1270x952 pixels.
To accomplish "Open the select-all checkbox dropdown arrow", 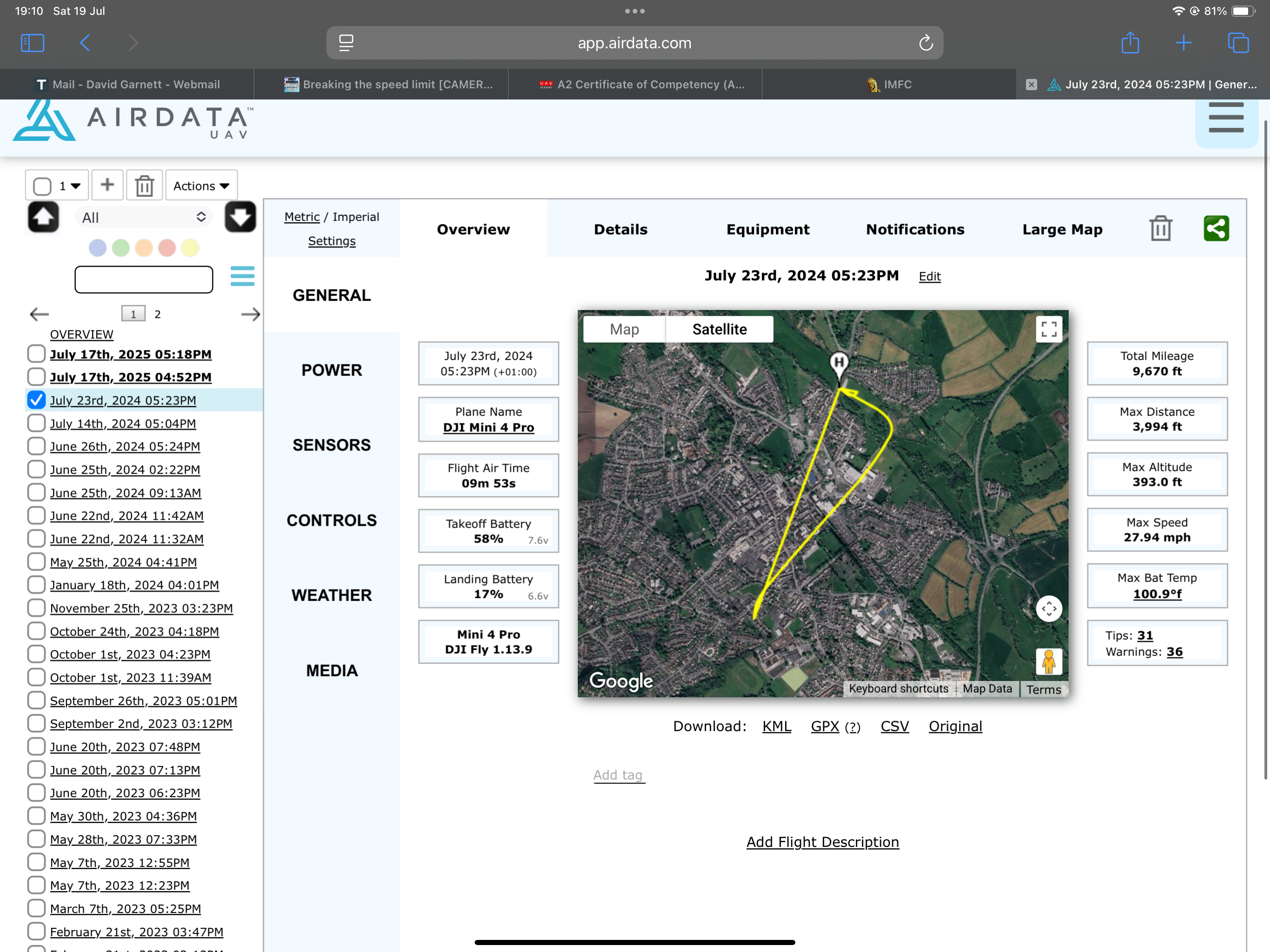I will pyautogui.click(x=75, y=186).
